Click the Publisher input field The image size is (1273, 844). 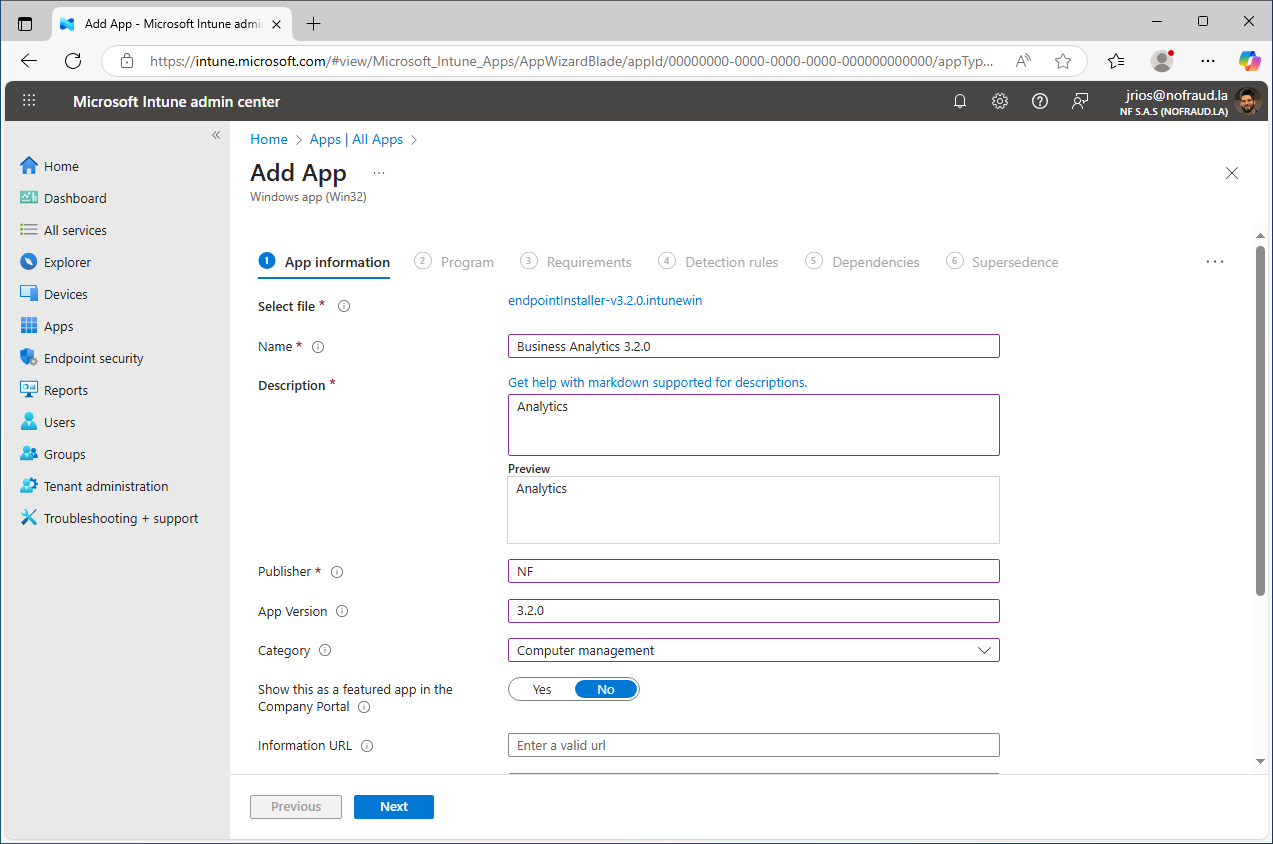[754, 571]
